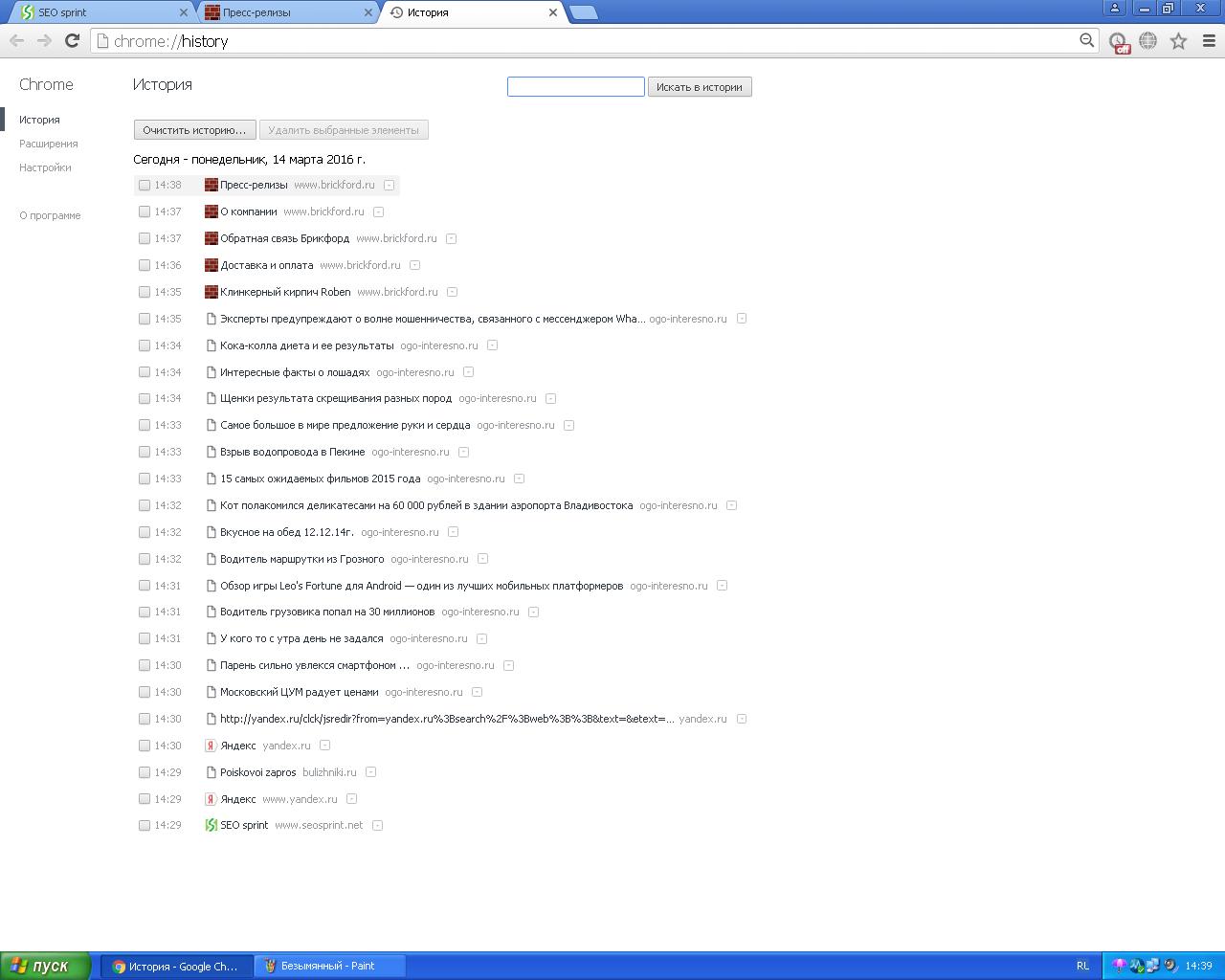
Task: Open the dropdown for 15 самых ожидаемых фильмов
Action: (x=519, y=479)
